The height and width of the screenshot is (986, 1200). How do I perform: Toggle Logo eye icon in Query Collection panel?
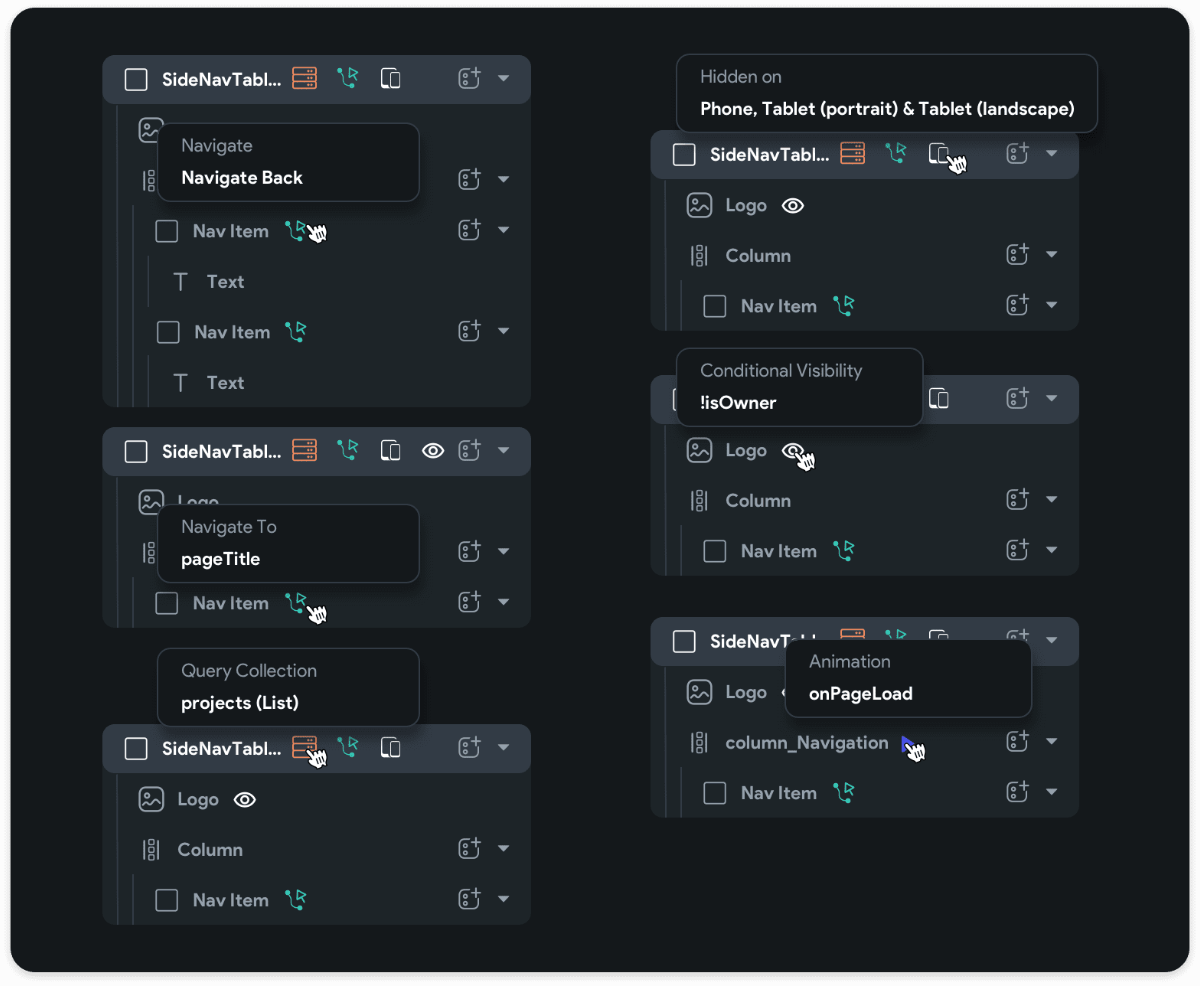(245, 800)
